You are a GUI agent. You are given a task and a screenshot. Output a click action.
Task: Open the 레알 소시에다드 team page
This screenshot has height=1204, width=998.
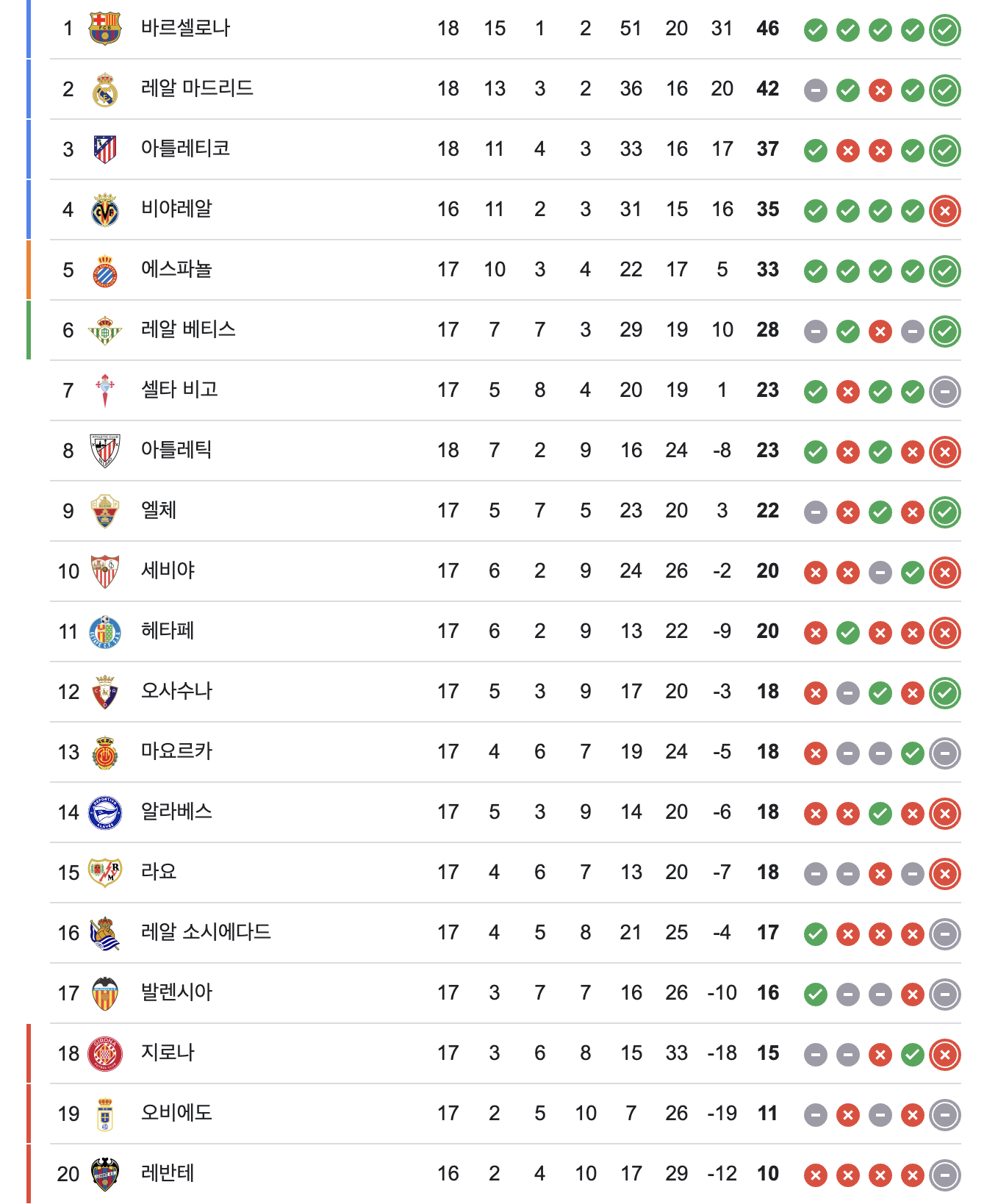coord(206,933)
